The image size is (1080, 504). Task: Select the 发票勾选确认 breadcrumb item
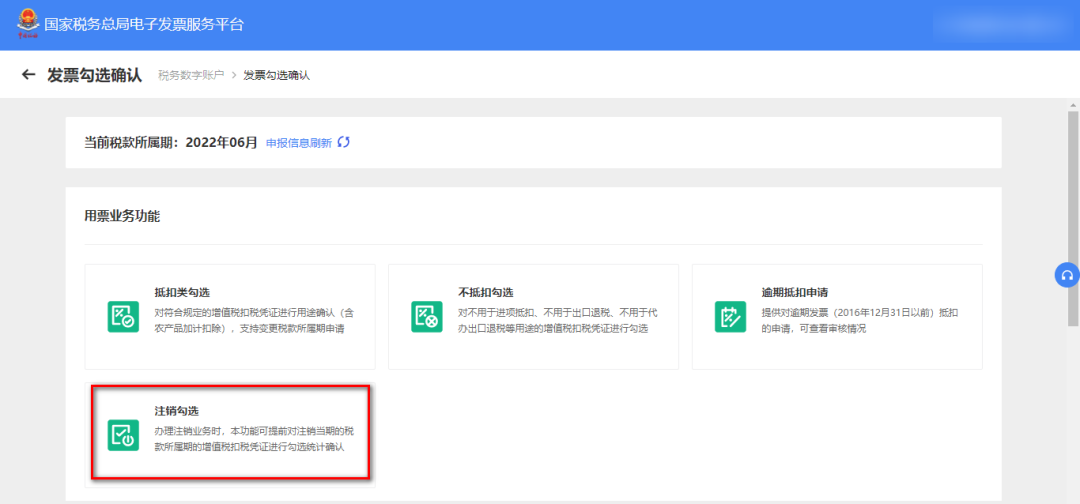click(276, 76)
